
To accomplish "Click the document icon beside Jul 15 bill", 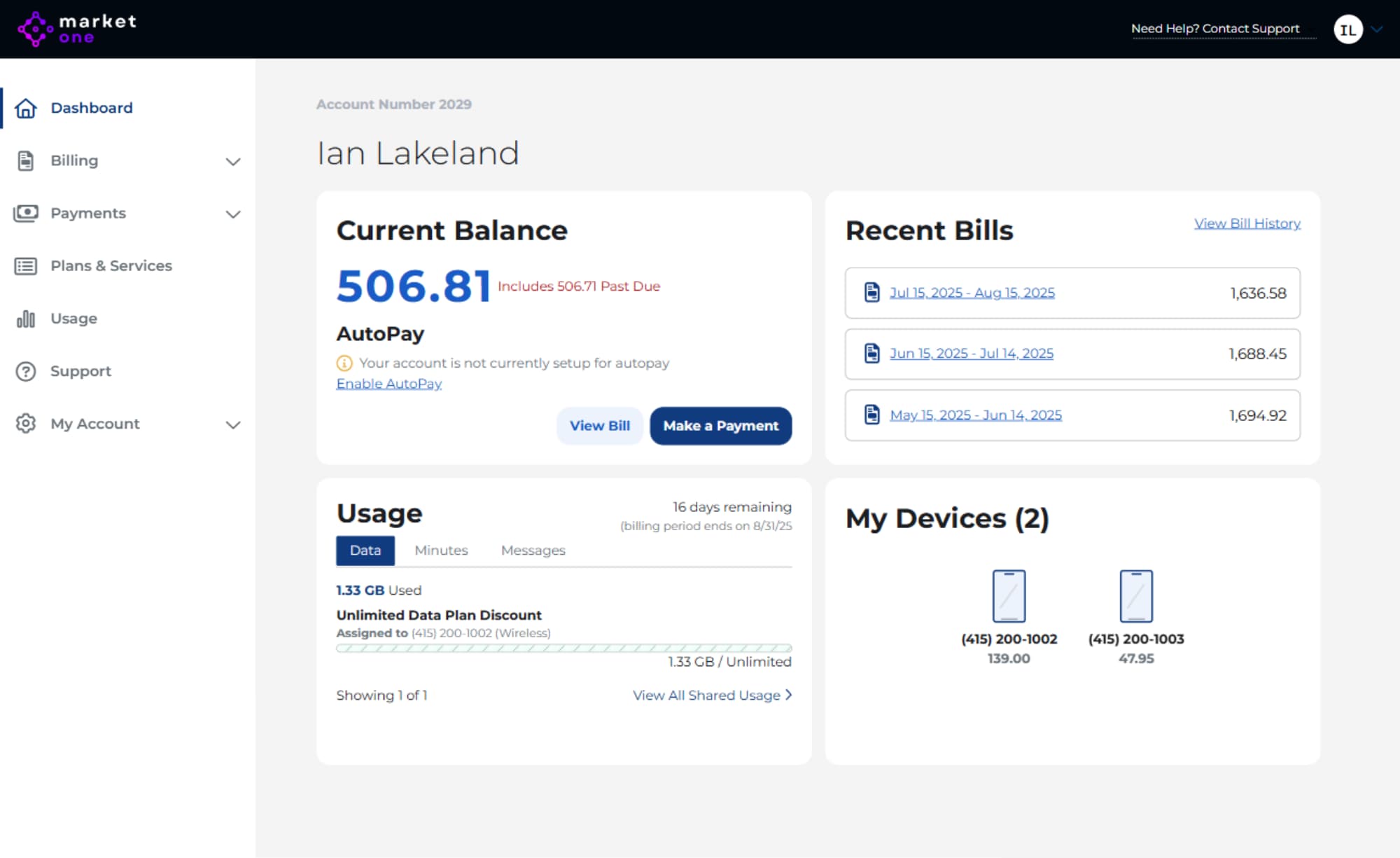I will (x=871, y=292).
